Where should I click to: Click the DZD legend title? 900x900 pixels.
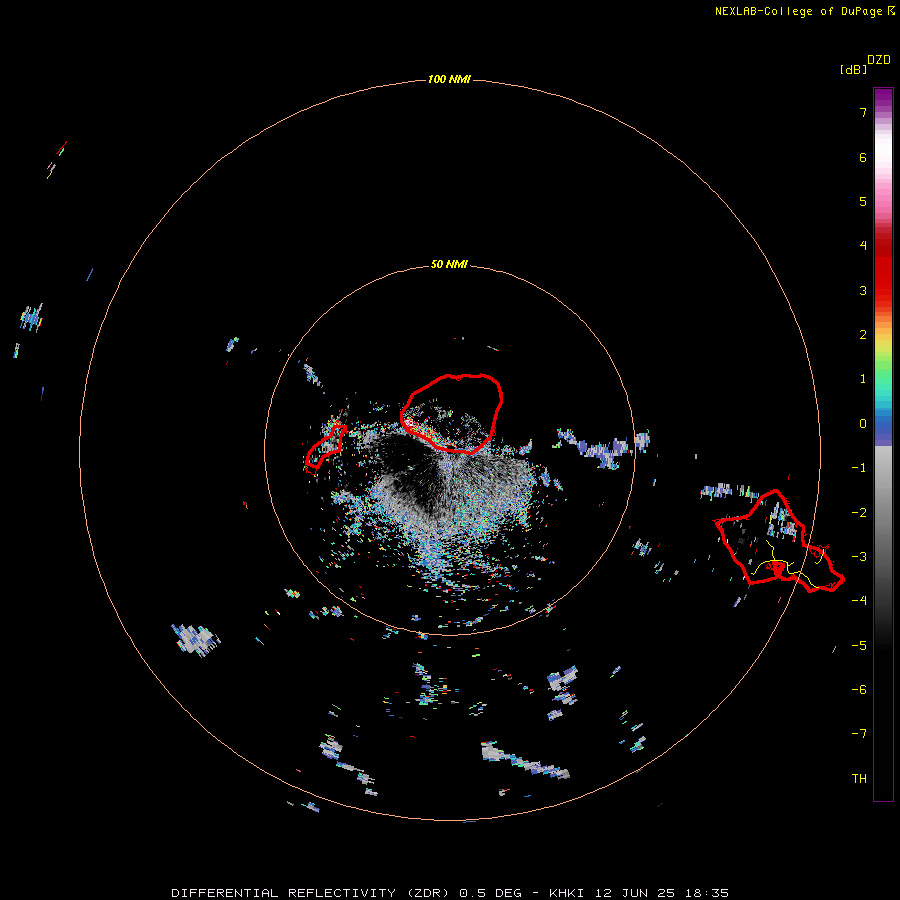click(x=879, y=60)
